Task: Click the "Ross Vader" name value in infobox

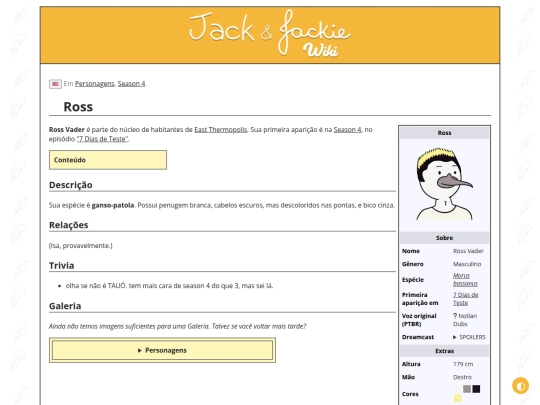Action: (x=468, y=251)
